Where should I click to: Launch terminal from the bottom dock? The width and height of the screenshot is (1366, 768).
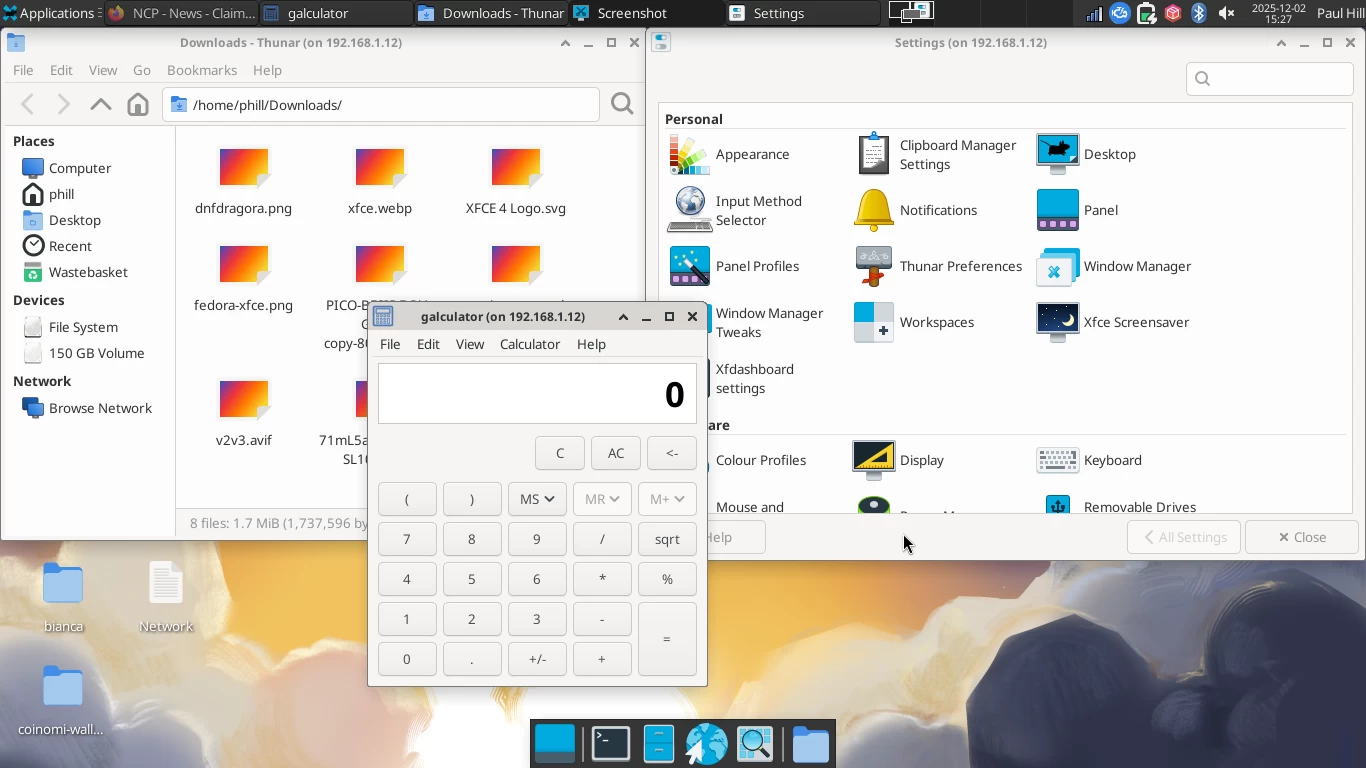[610, 744]
